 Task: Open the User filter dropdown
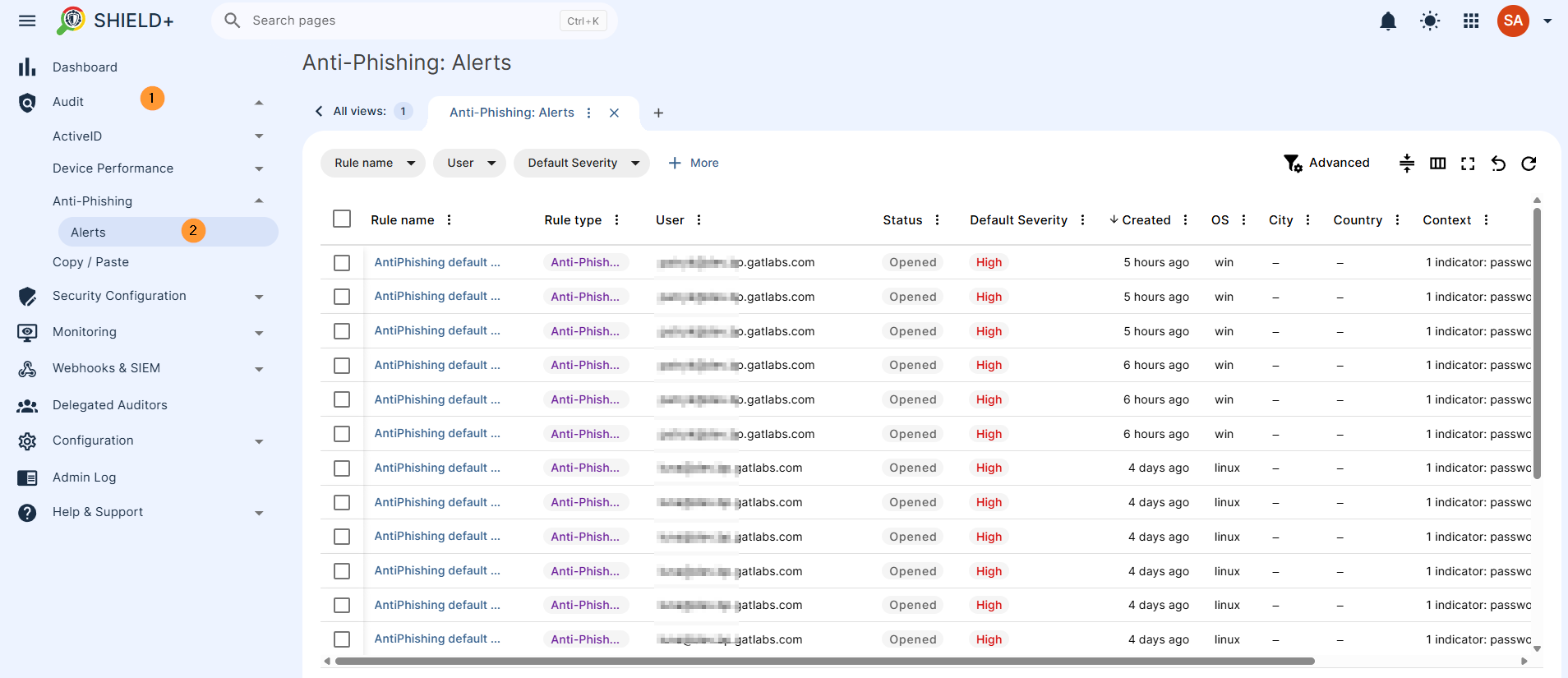pyautogui.click(x=469, y=164)
